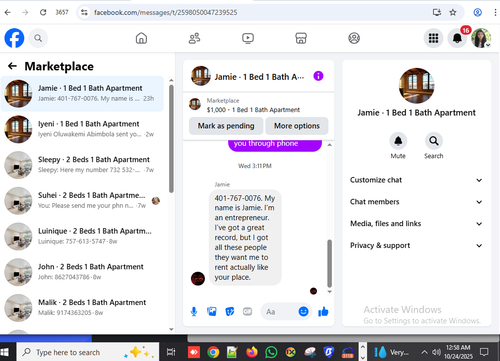Expand Media, files and links section
Image resolution: width=500 pixels, height=361 pixels.
point(416,224)
